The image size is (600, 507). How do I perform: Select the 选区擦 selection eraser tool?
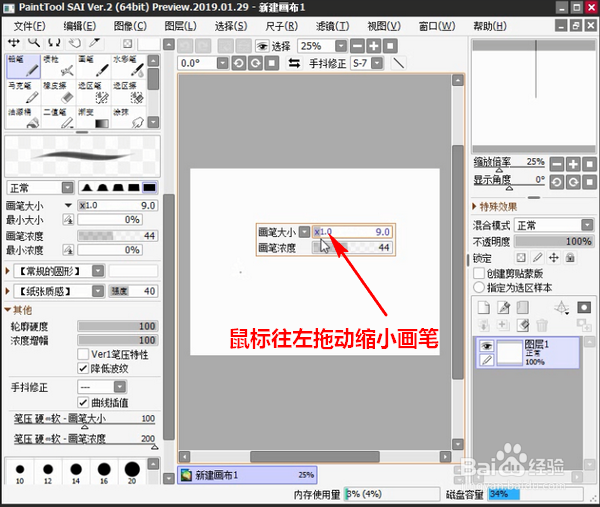point(128,92)
